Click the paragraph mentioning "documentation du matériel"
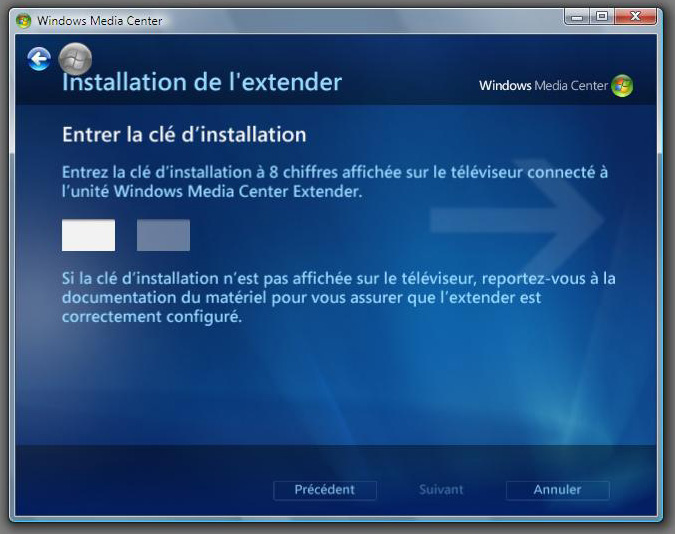Screen dimensions: 675x534 pos(339,298)
